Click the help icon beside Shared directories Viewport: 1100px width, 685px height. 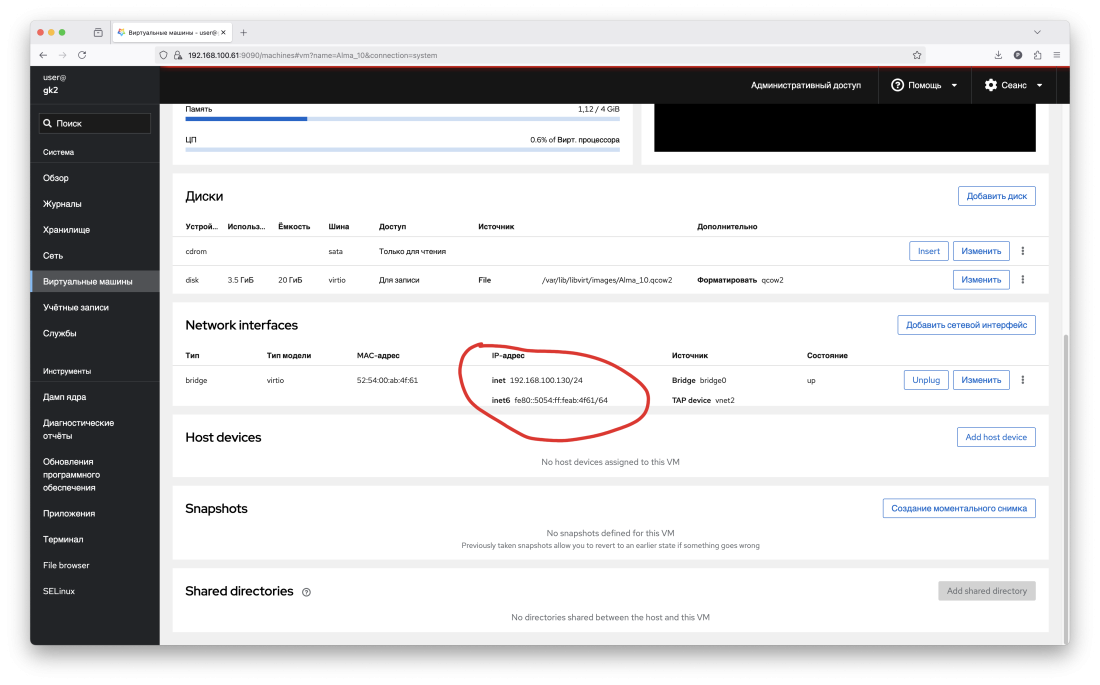[x=306, y=592]
